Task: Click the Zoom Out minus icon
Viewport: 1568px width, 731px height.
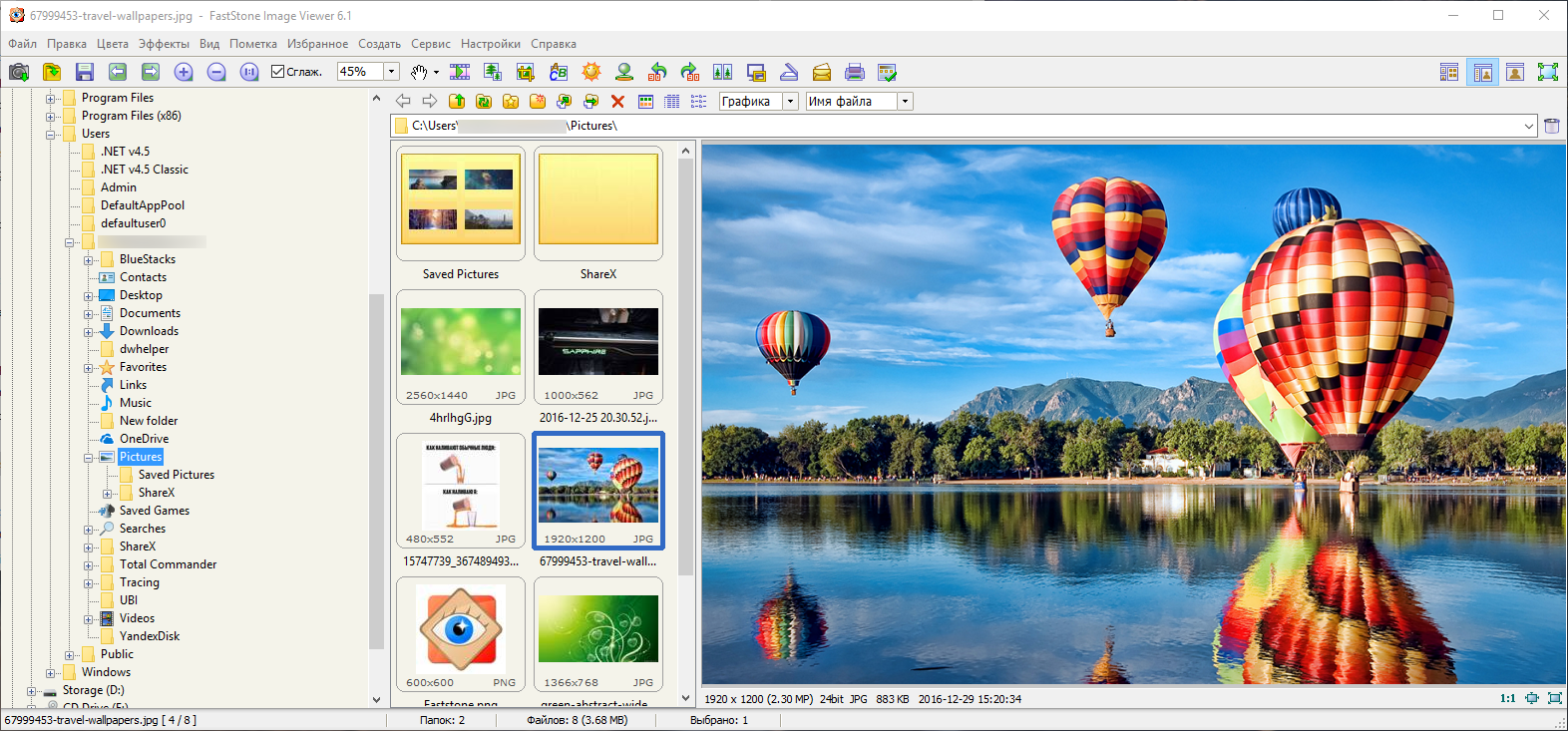Action: click(x=216, y=72)
